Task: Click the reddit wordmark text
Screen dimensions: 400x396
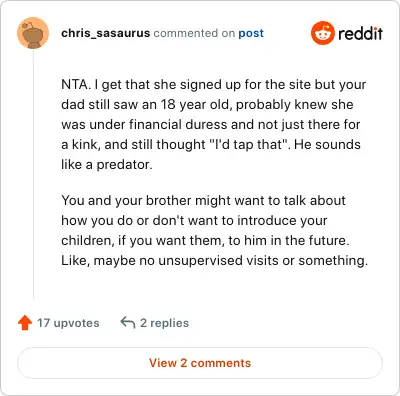Action: tap(360, 33)
